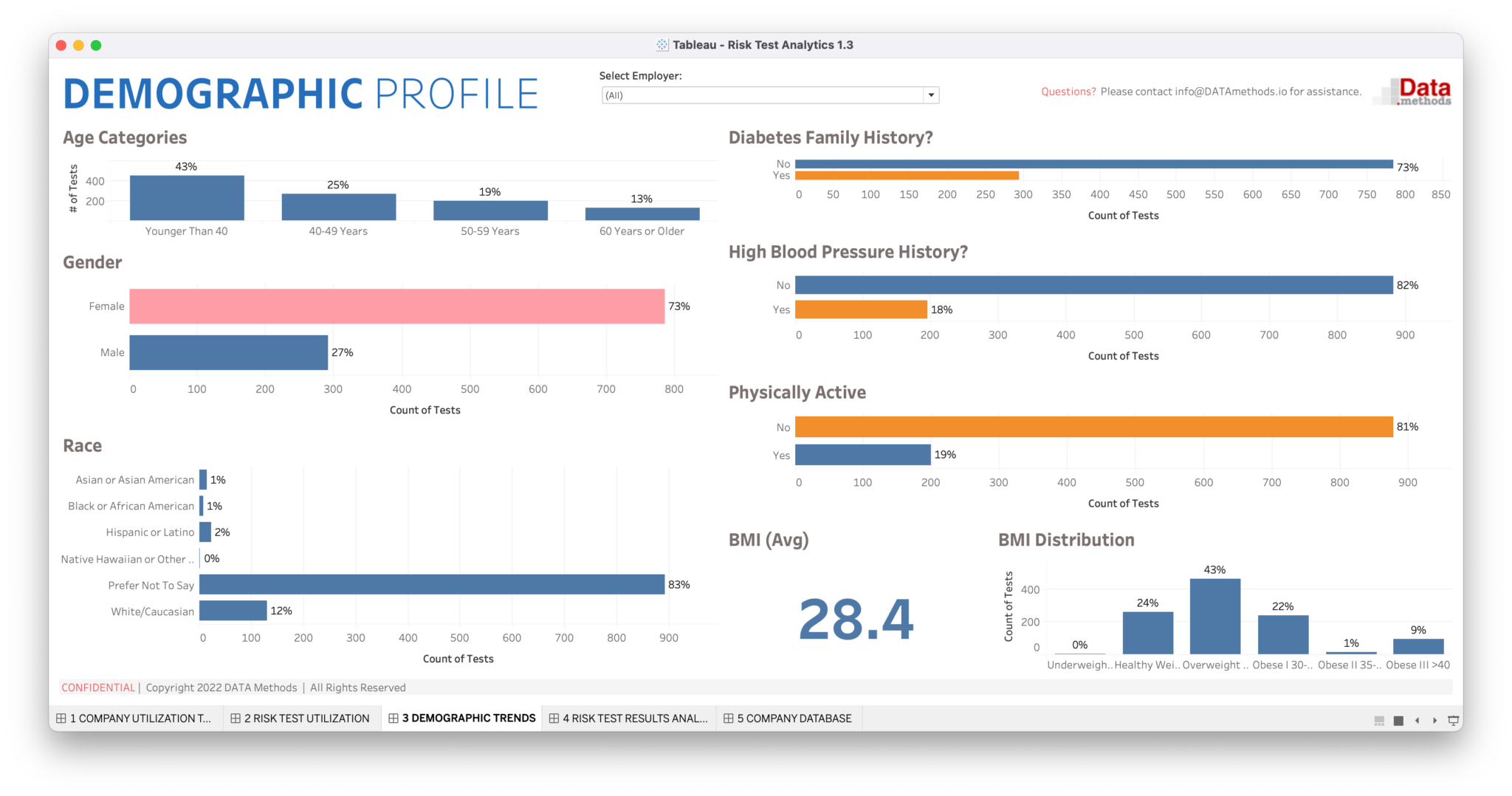Click the Questions? link
This screenshot has height=796, width=1512.
(1068, 92)
